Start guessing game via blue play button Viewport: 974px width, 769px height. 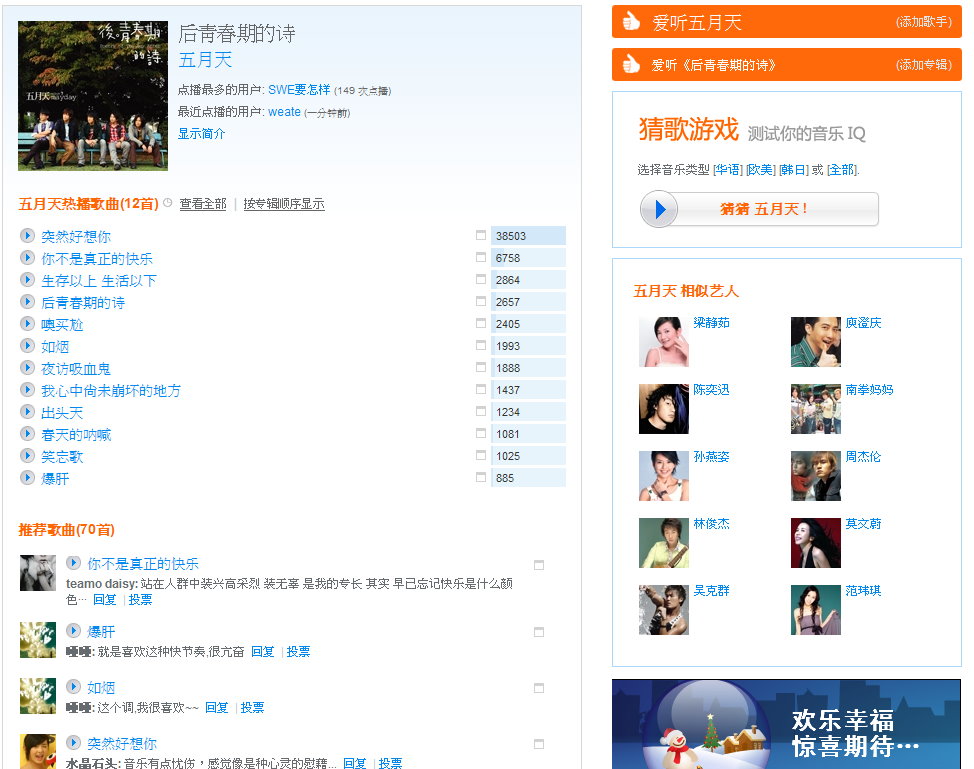(659, 209)
